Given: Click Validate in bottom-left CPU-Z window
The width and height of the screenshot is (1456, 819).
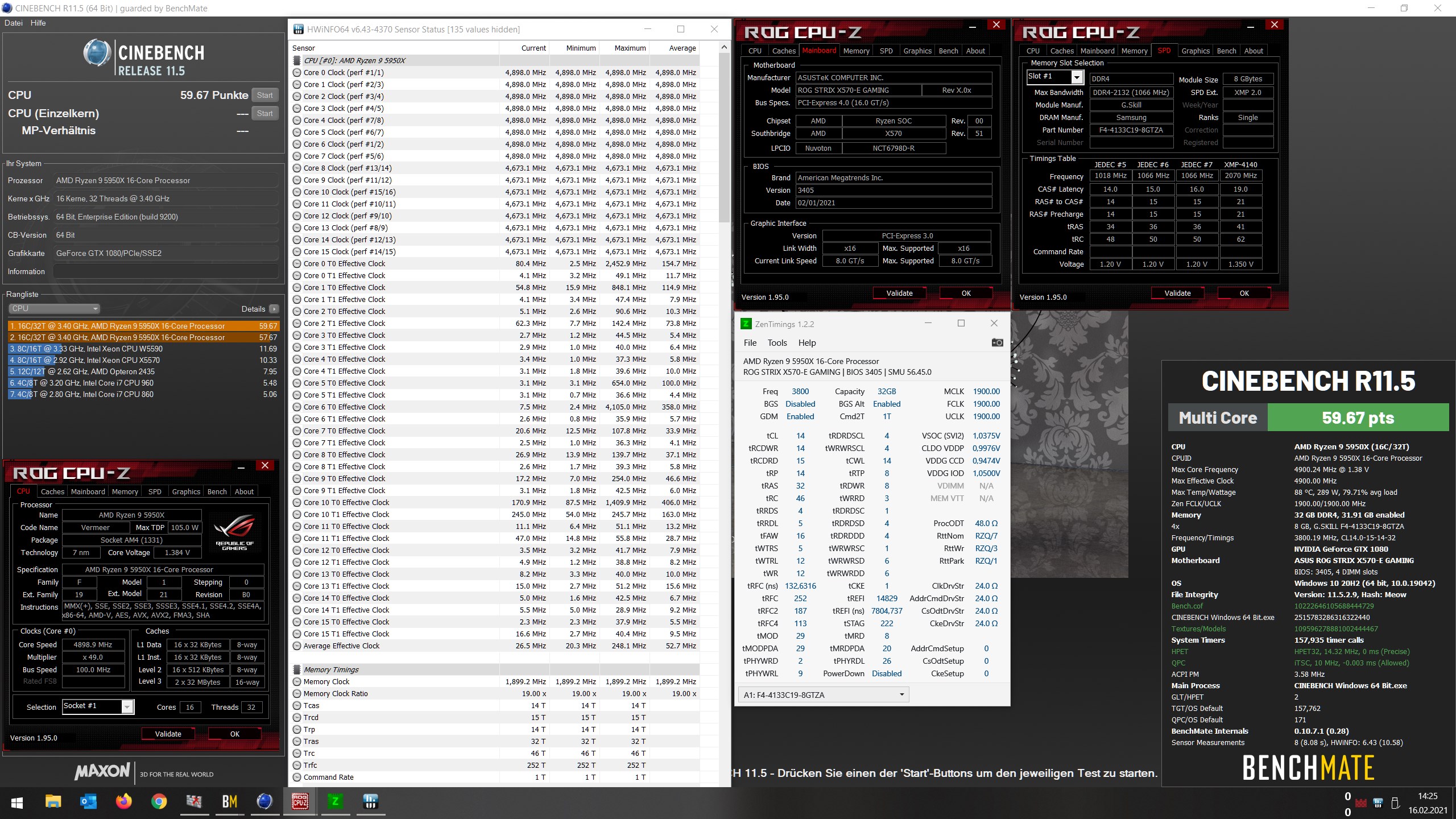Looking at the screenshot, I should pyautogui.click(x=168, y=734).
